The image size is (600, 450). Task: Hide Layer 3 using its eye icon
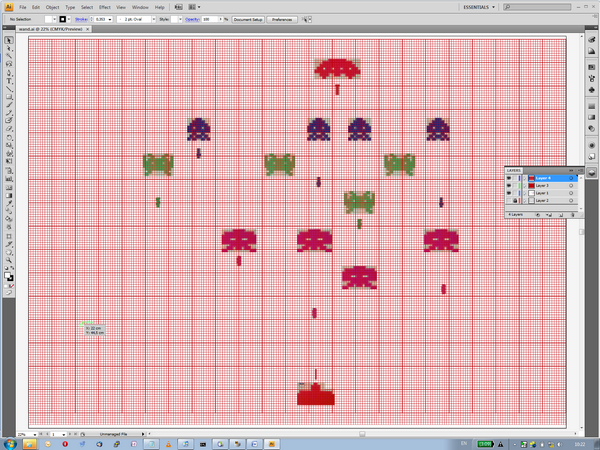[x=509, y=186]
